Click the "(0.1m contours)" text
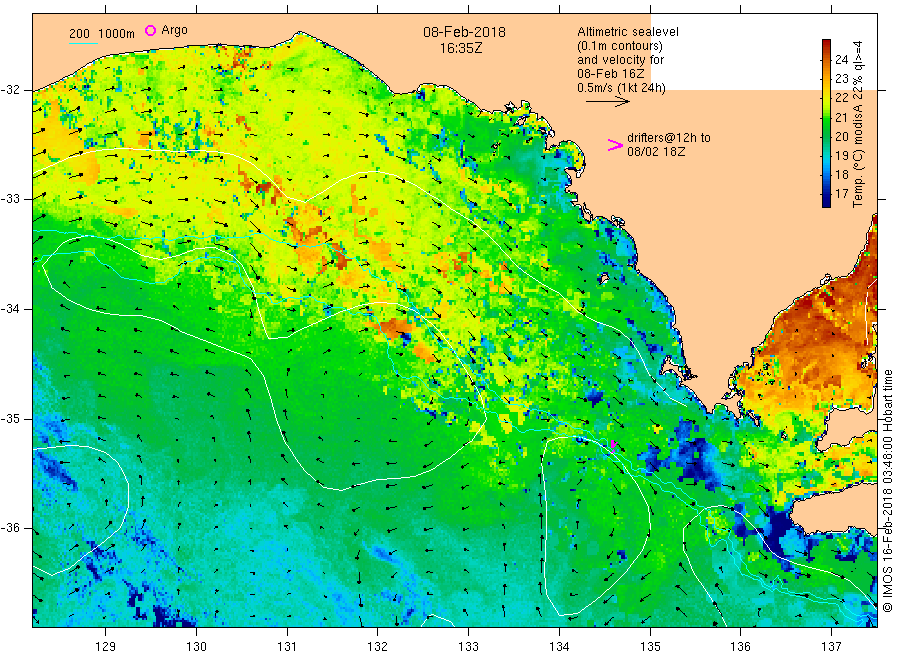The width and height of the screenshot is (900, 660). click(620, 46)
